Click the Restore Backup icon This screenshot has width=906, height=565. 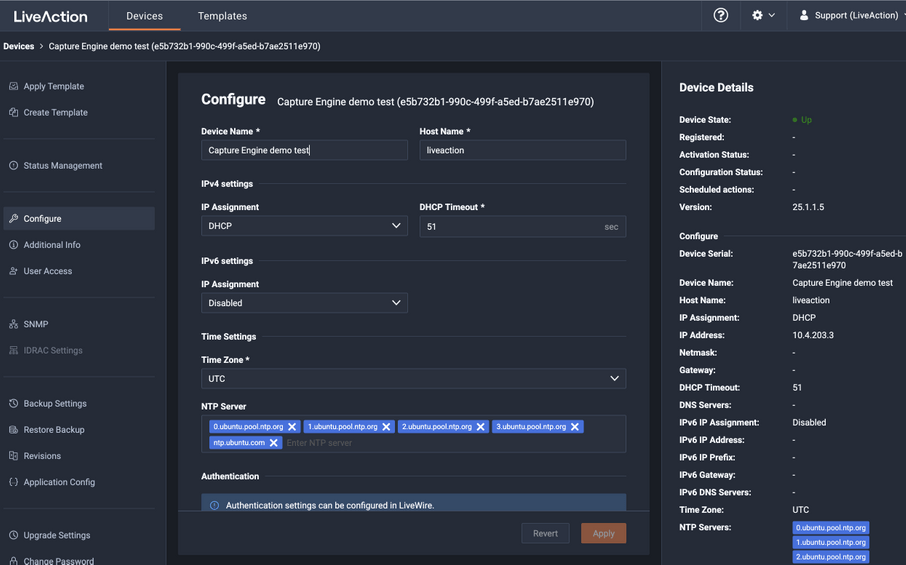tap(13, 429)
